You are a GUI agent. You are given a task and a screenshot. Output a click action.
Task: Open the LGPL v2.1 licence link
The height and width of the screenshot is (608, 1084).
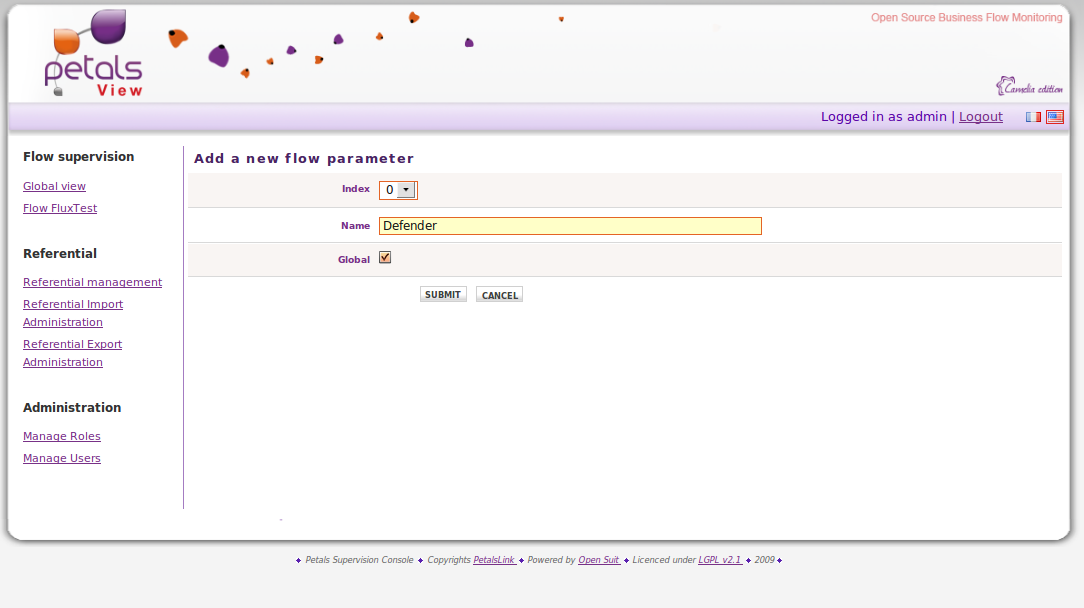[x=720, y=560]
